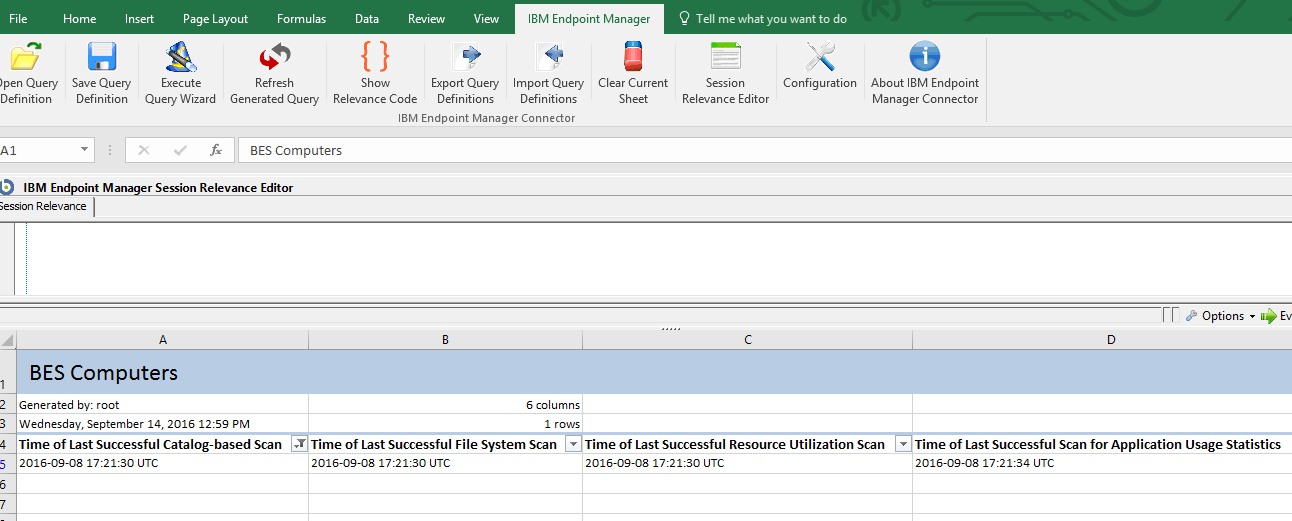This screenshot has height=521, width=1292.
Task: Save Query Definition floppy icon
Action: tap(101, 56)
